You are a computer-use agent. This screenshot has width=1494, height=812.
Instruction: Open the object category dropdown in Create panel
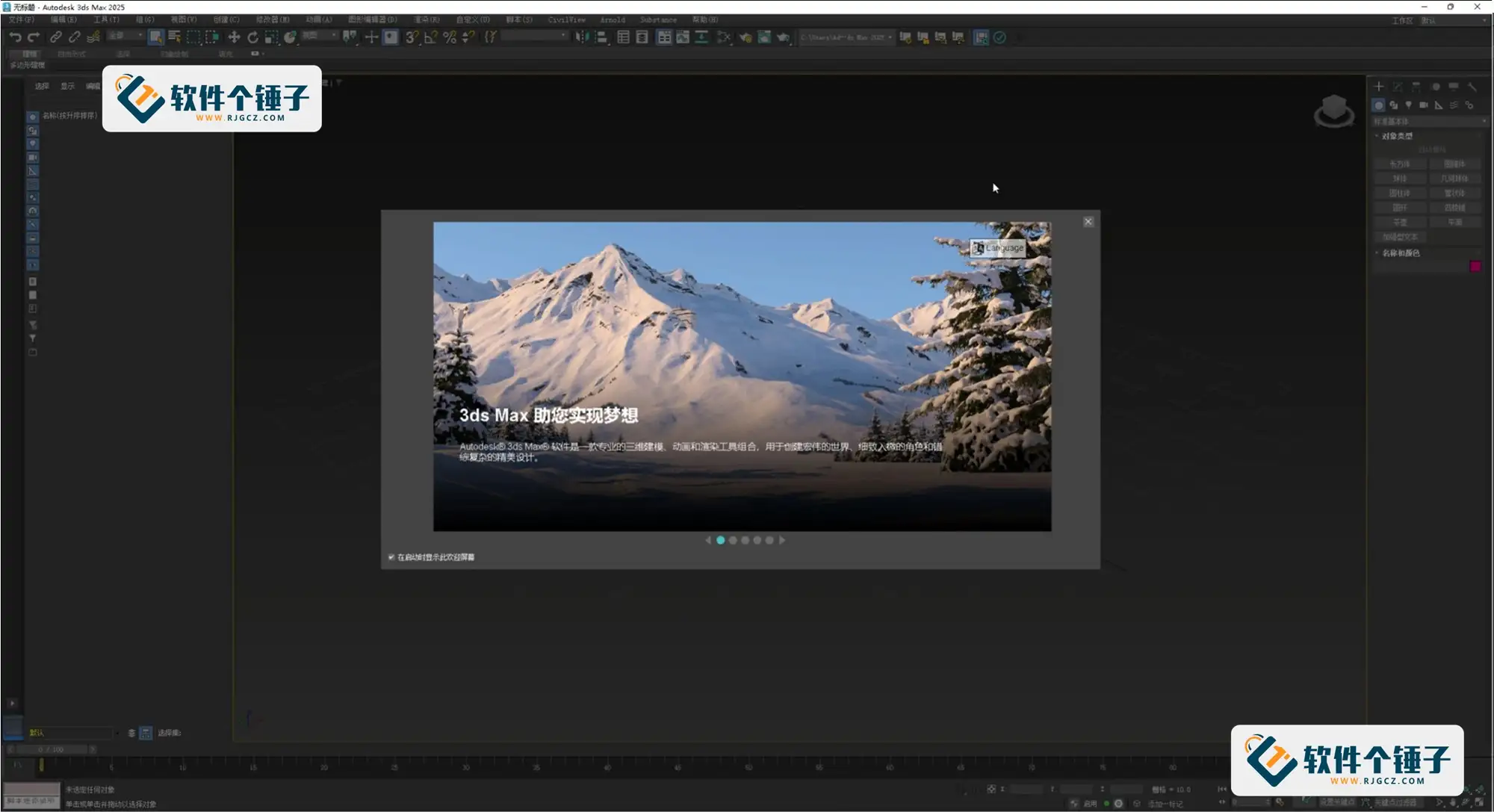coord(1430,121)
